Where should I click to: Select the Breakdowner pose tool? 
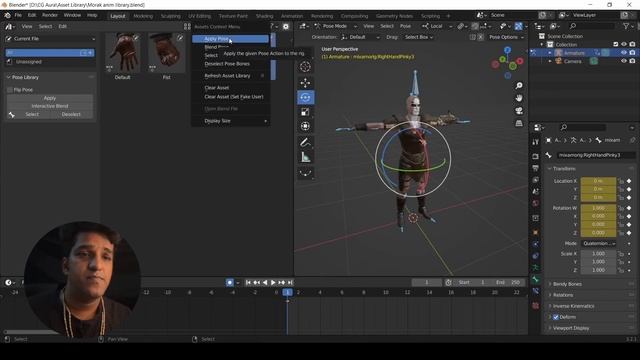click(x=305, y=173)
